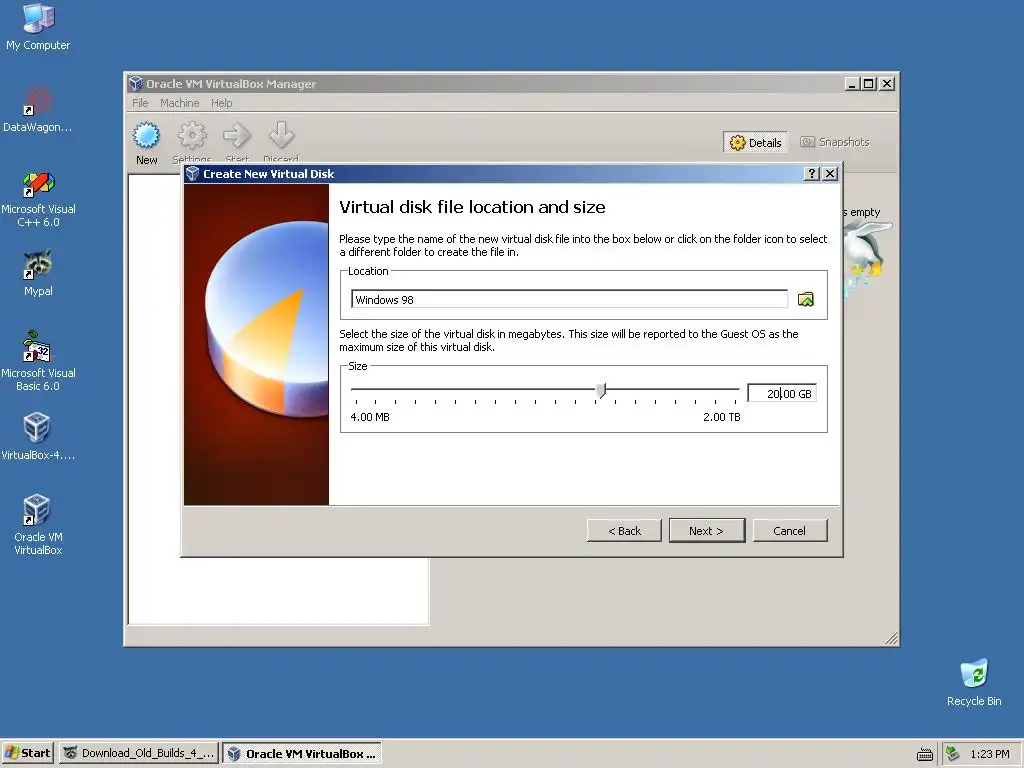Close the Create New Virtual Disk dialog

(x=830, y=174)
